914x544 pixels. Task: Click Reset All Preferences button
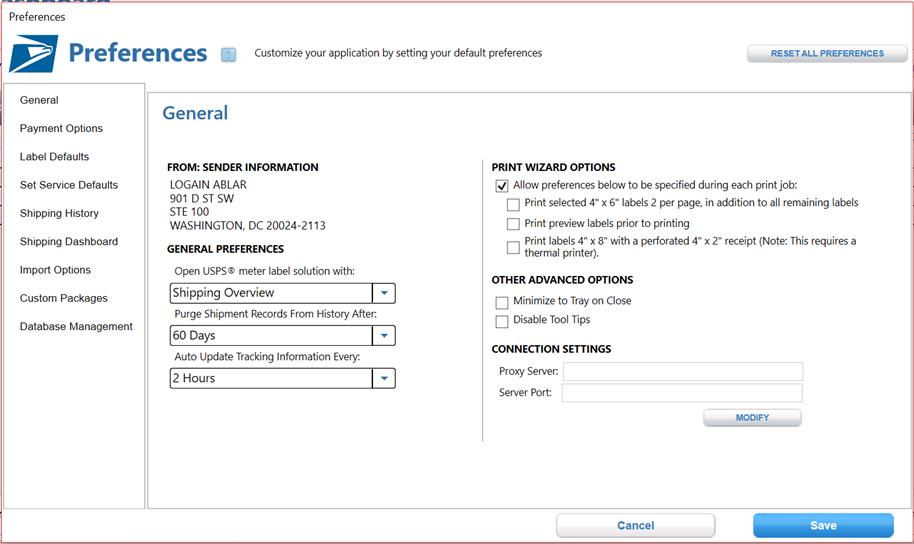click(x=827, y=53)
